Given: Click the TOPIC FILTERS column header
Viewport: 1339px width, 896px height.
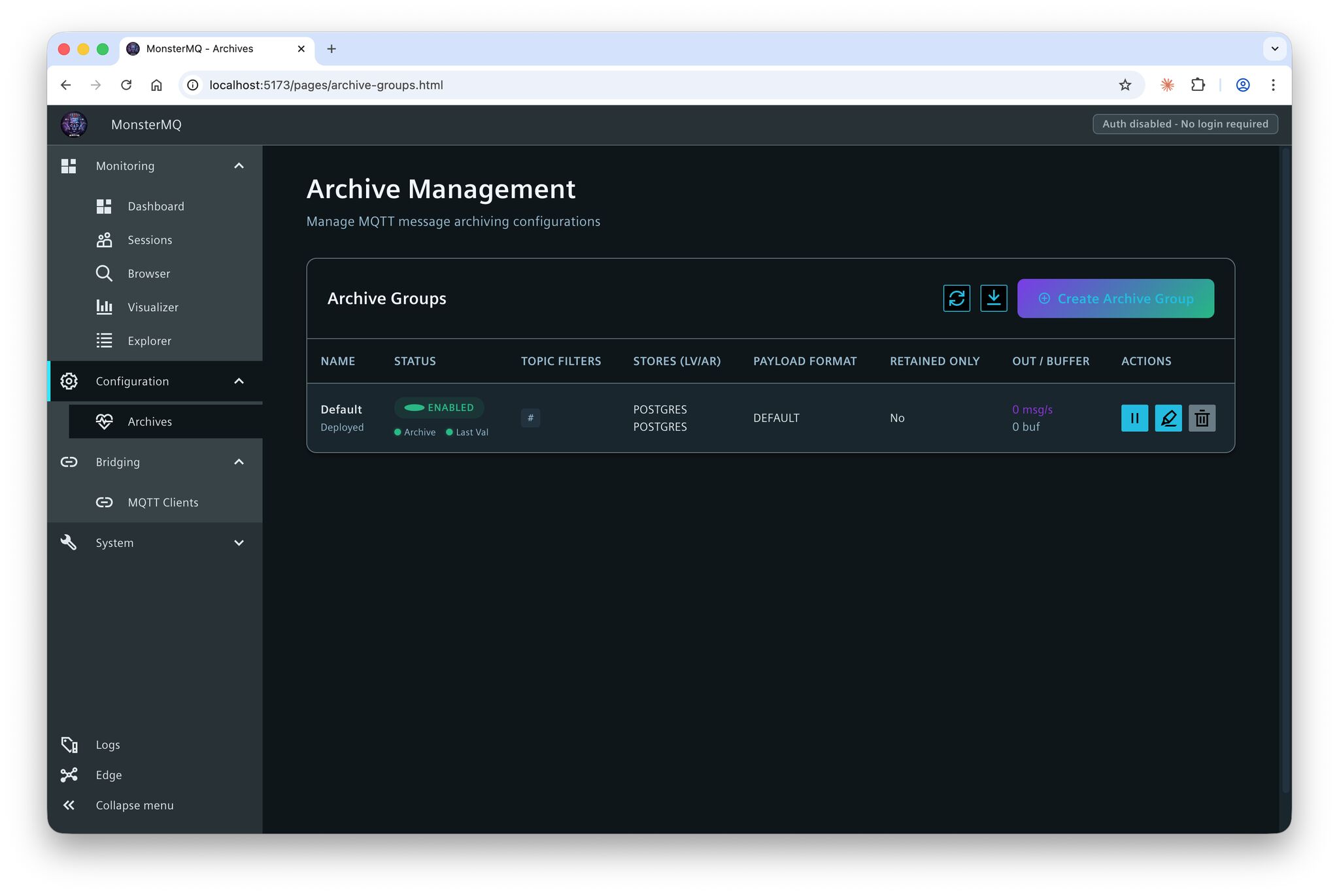Looking at the screenshot, I should pyautogui.click(x=560, y=361).
